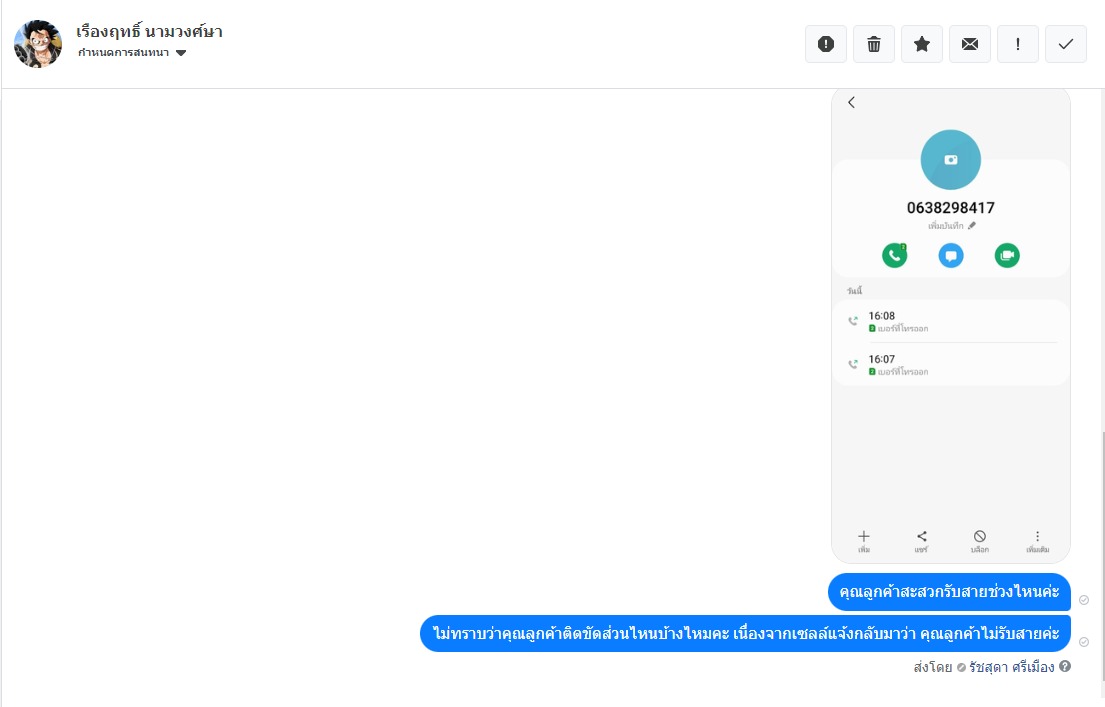
Task: Click the sender name รัชสุดา ศรีเมือง
Action: [x=1011, y=667]
